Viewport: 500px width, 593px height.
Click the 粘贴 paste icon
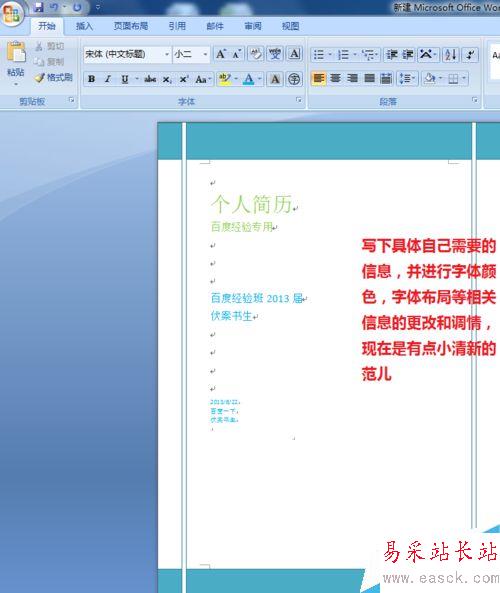(16, 52)
